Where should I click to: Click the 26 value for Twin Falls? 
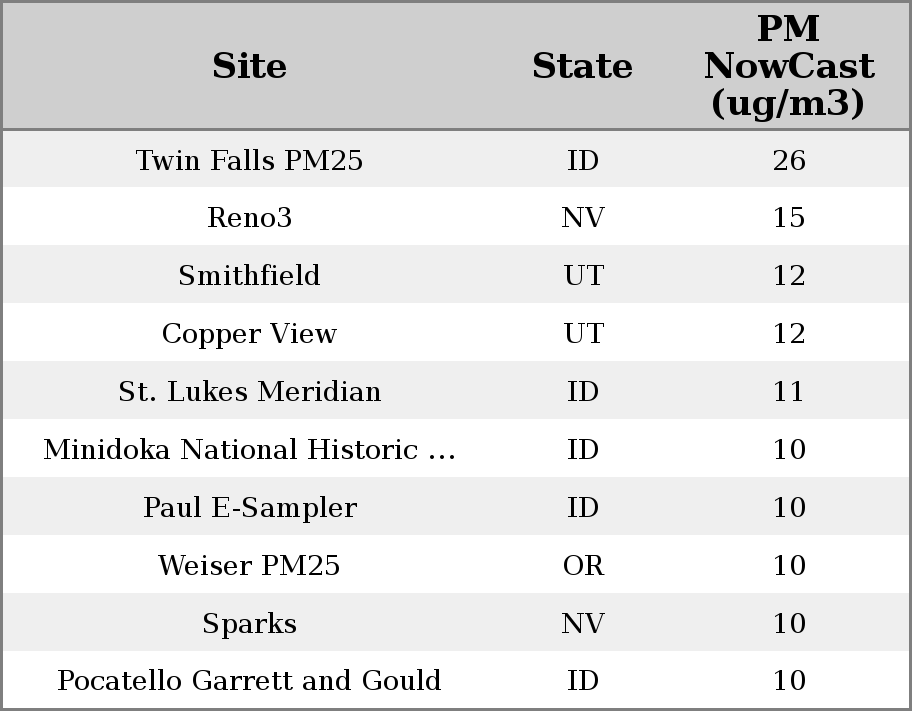coord(788,160)
